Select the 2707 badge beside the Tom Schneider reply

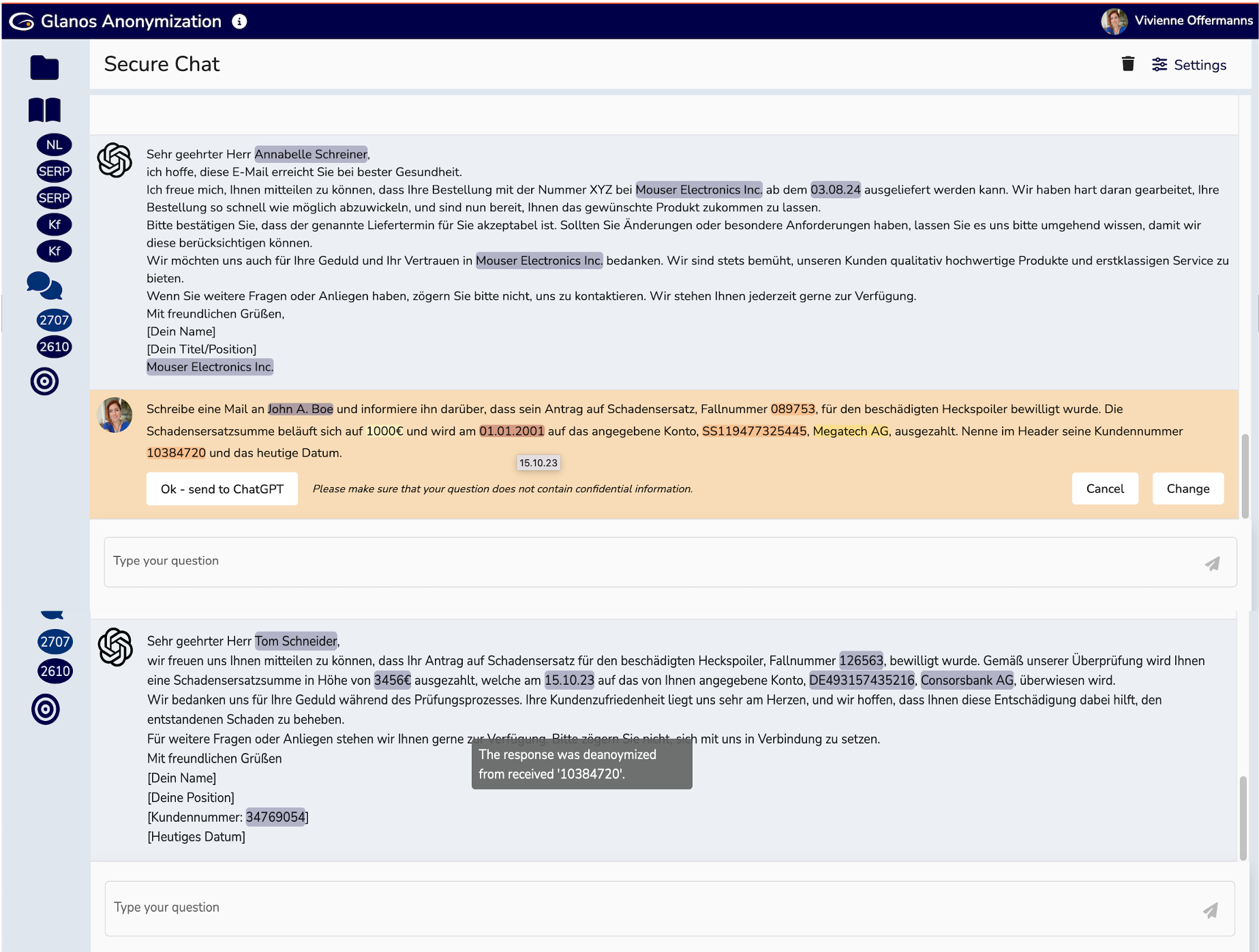(x=55, y=642)
